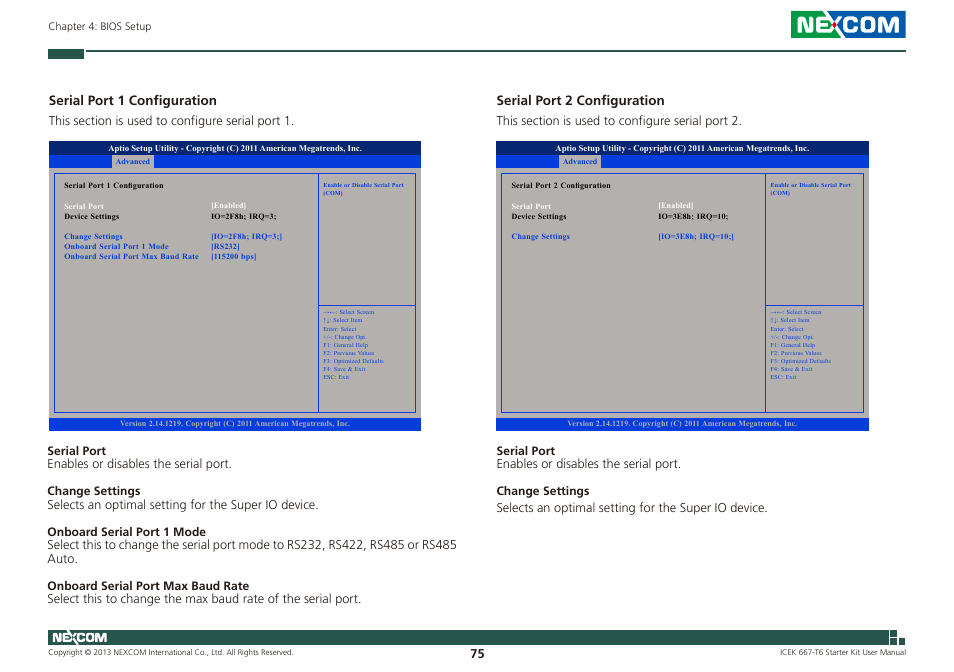The height and width of the screenshot is (672, 954).
Task: Click the 'Onboard Serial Port Max Baud Rate' description heading
Action: click(148, 586)
